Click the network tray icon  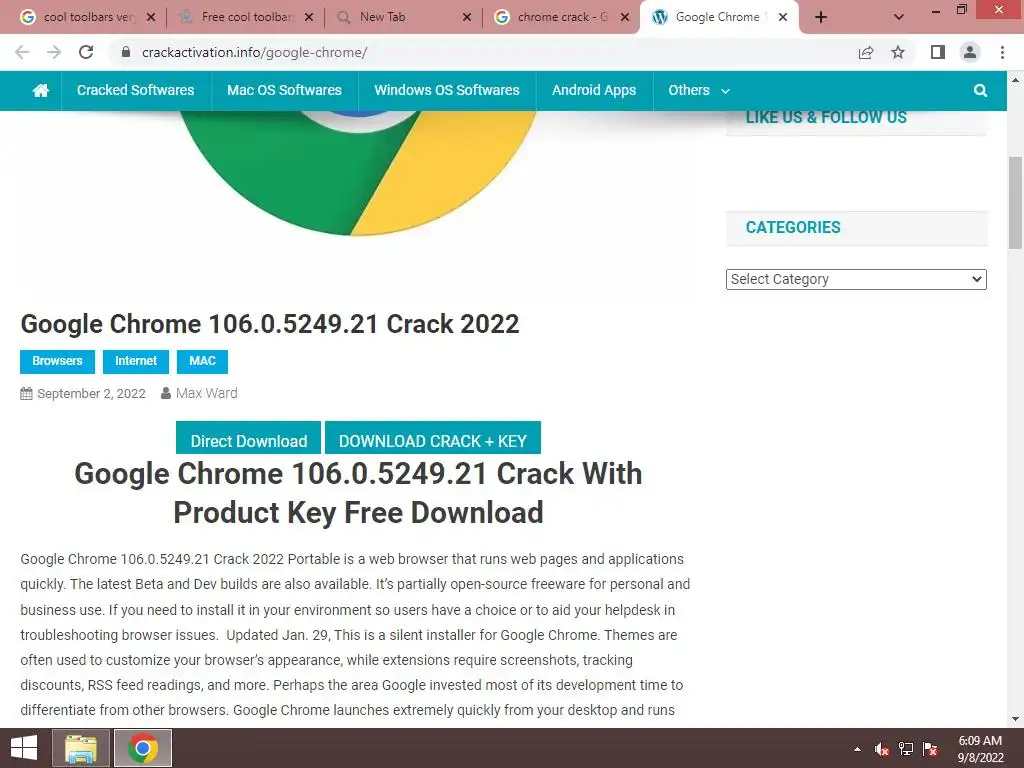tap(906, 749)
